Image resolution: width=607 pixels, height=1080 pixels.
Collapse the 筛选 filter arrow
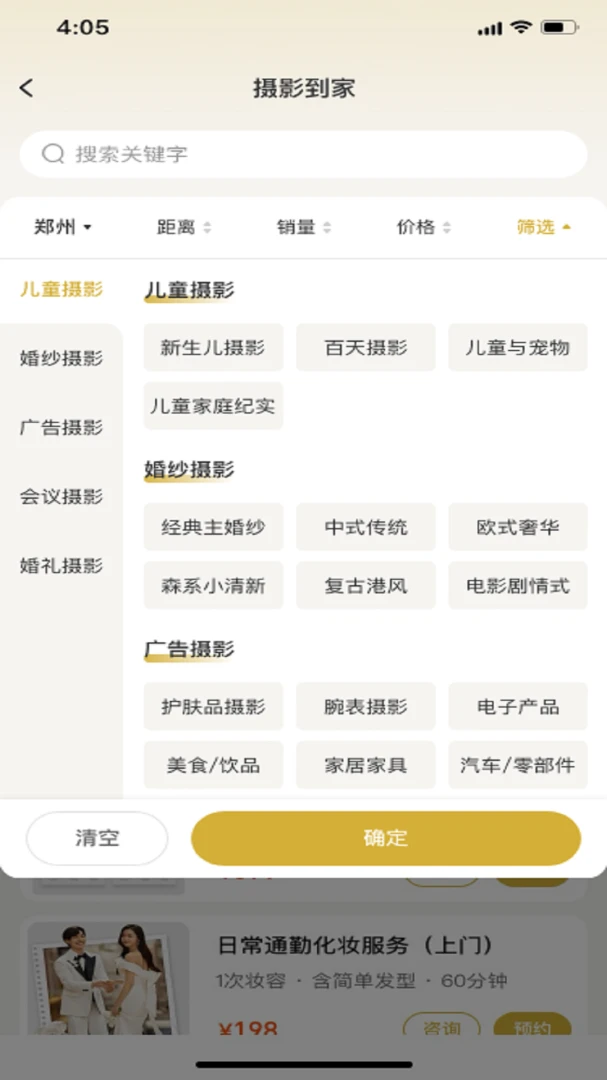coord(566,227)
